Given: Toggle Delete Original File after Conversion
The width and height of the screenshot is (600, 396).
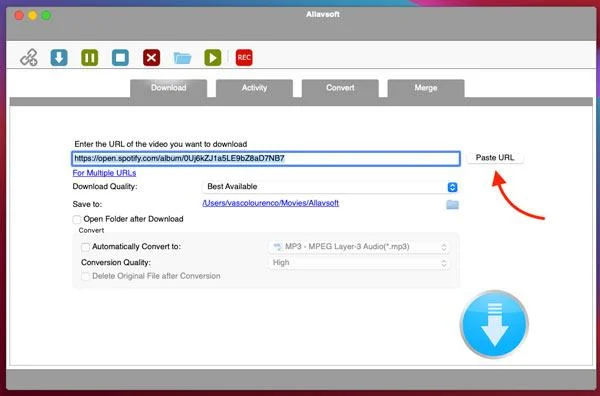Looking at the screenshot, I should (x=85, y=276).
